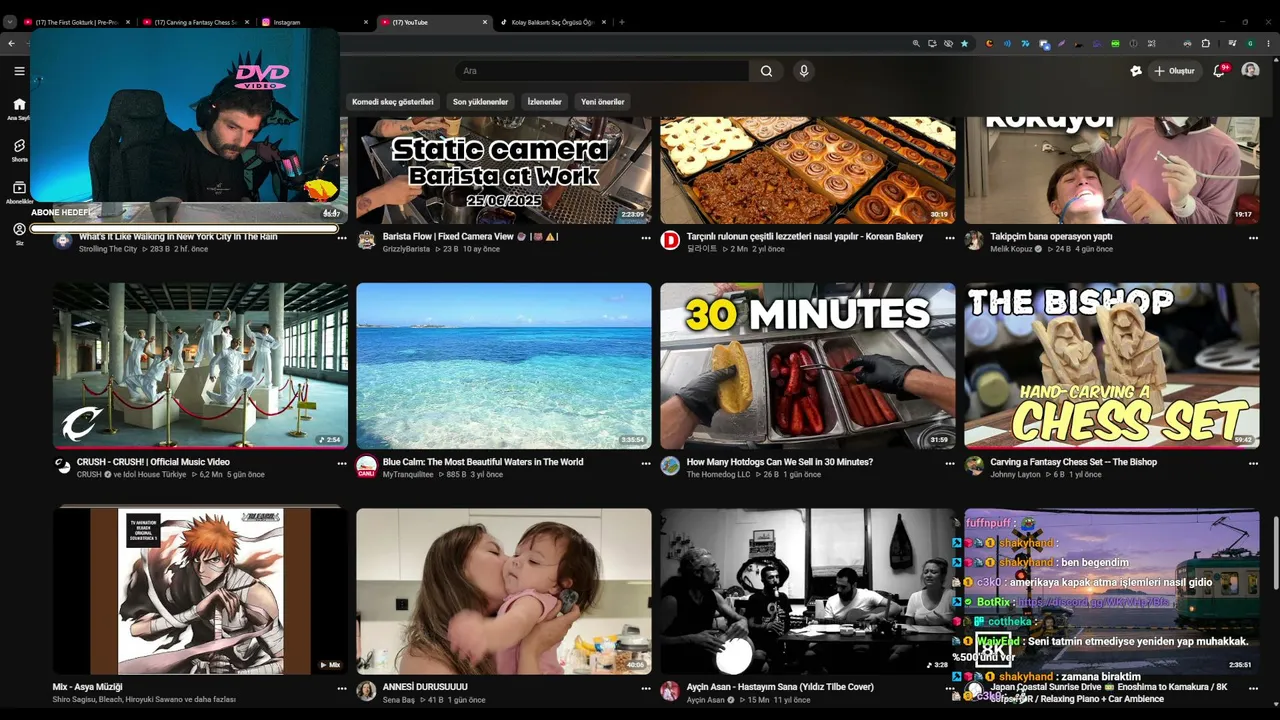1280x720 pixels.
Task: Close the active YouTube tab
Action: point(485,22)
